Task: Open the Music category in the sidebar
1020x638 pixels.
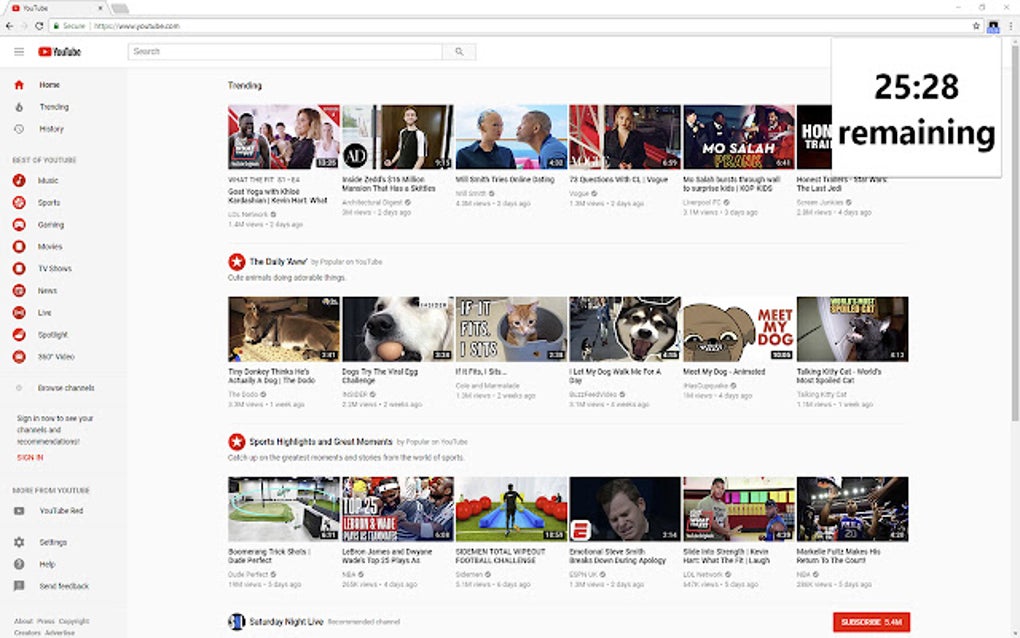Action: coord(18,180)
